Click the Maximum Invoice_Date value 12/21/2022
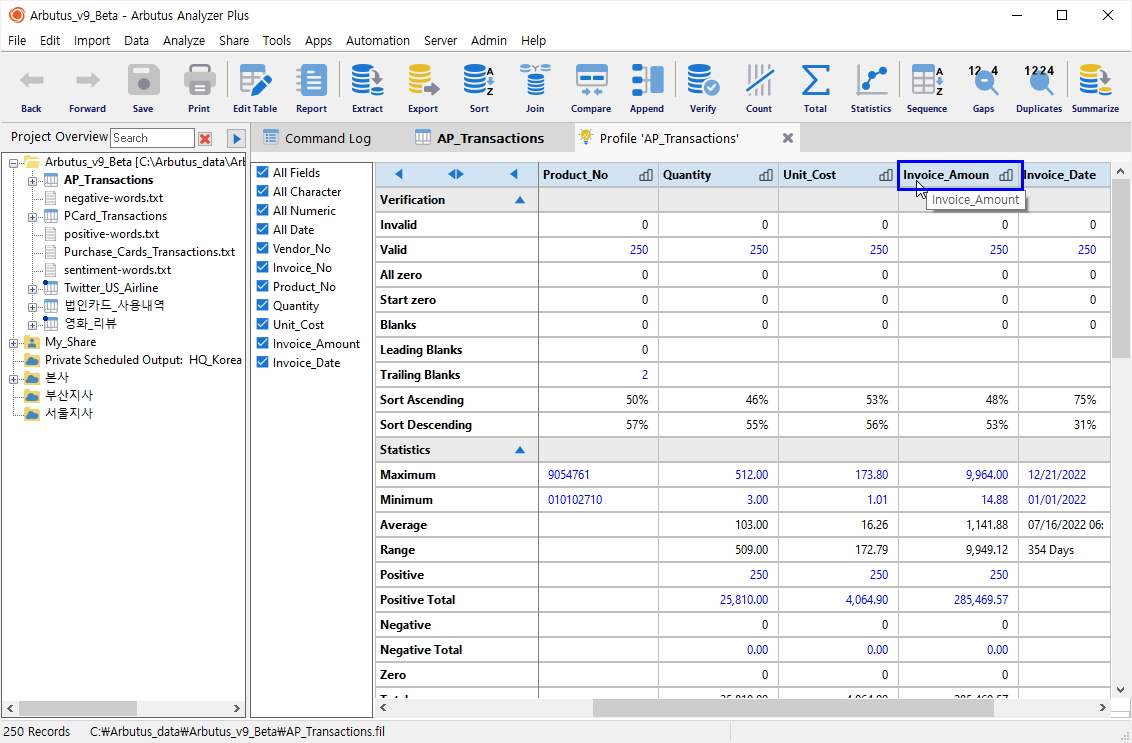Screen dimensions: 1132x743 pyautogui.click(x=1057, y=474)
